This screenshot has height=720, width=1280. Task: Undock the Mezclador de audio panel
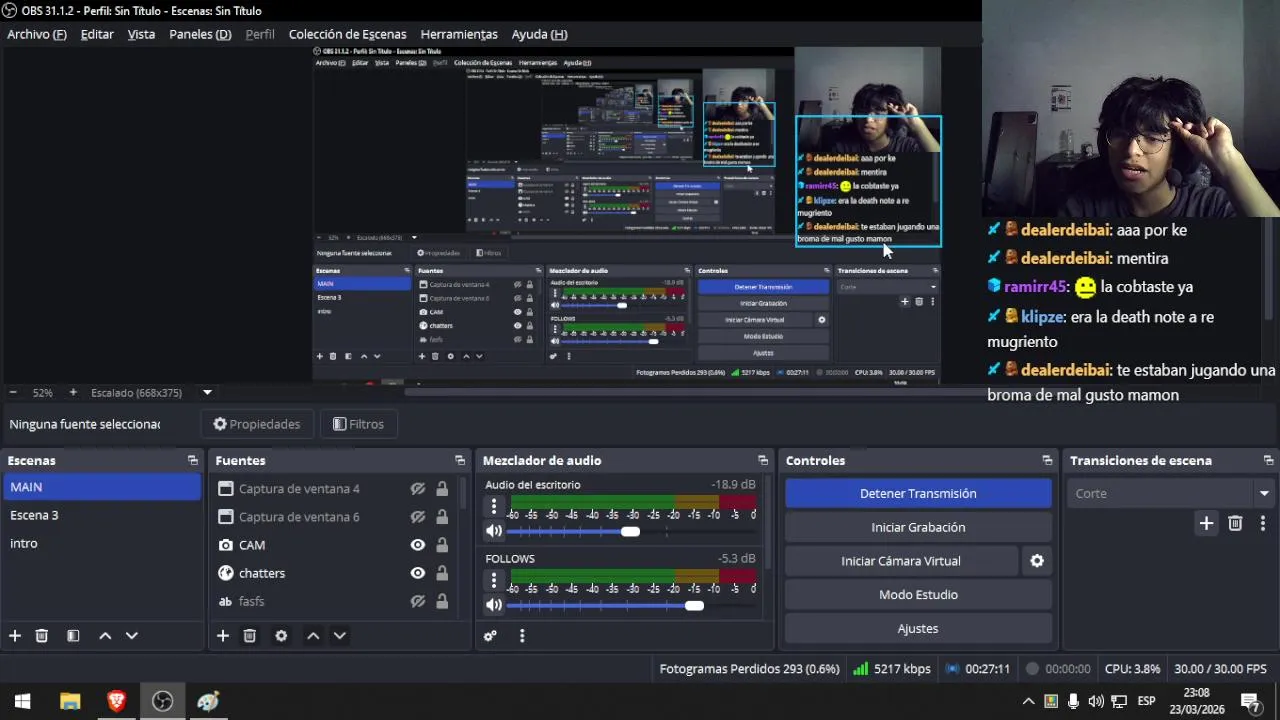(763, 461)
